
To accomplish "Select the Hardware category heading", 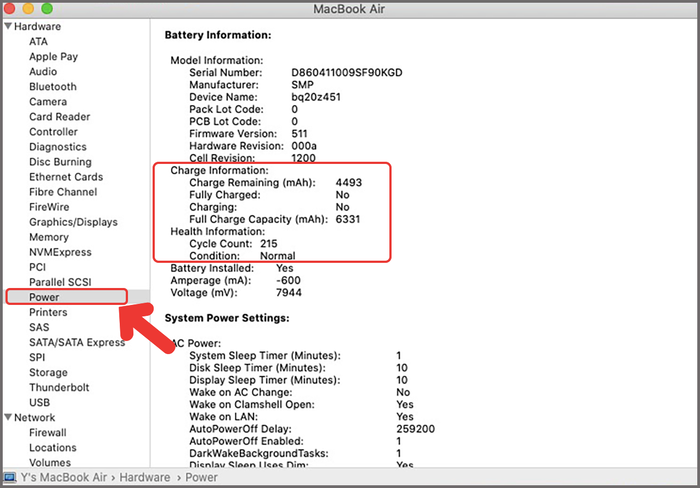I will (38, 26).
